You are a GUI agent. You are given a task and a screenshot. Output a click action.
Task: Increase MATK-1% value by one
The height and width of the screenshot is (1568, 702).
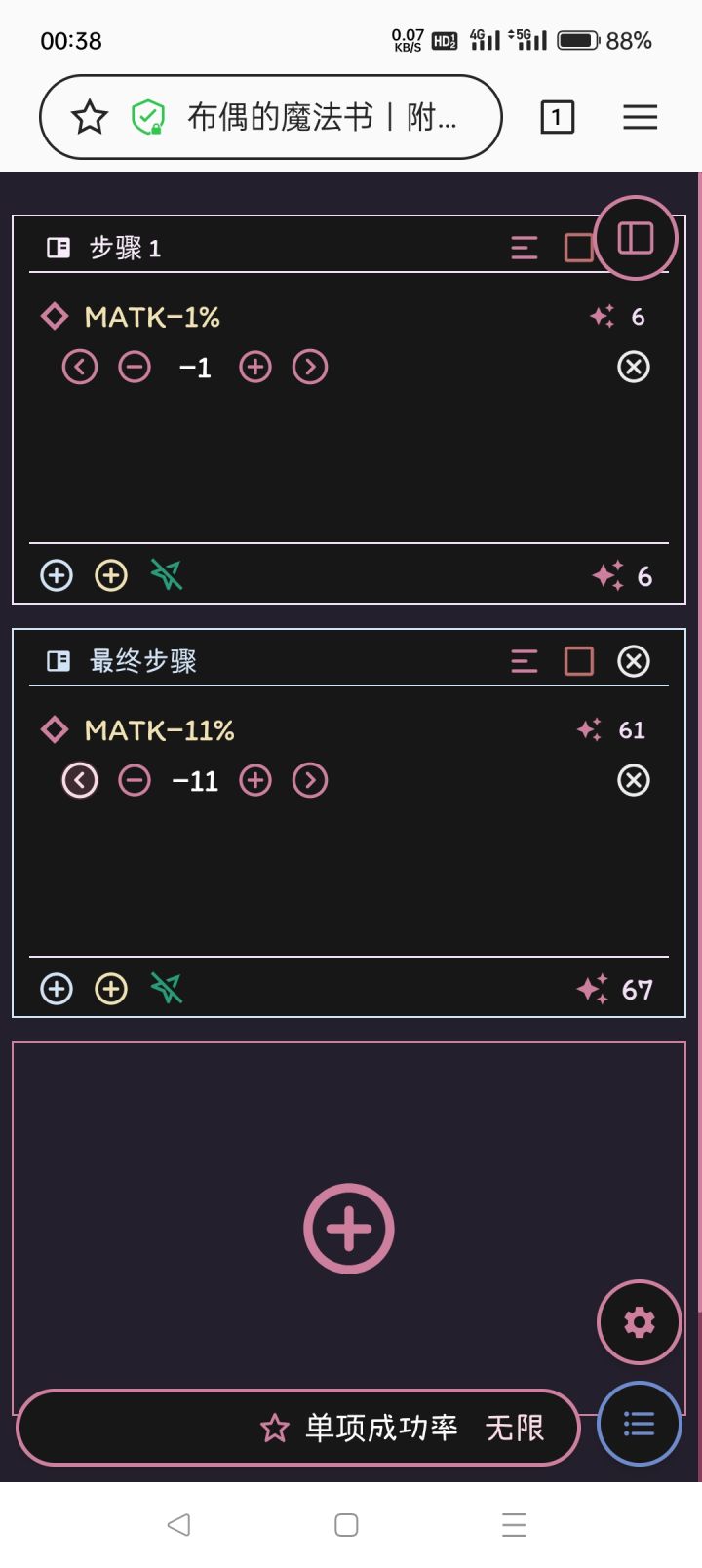click(255, 367)
